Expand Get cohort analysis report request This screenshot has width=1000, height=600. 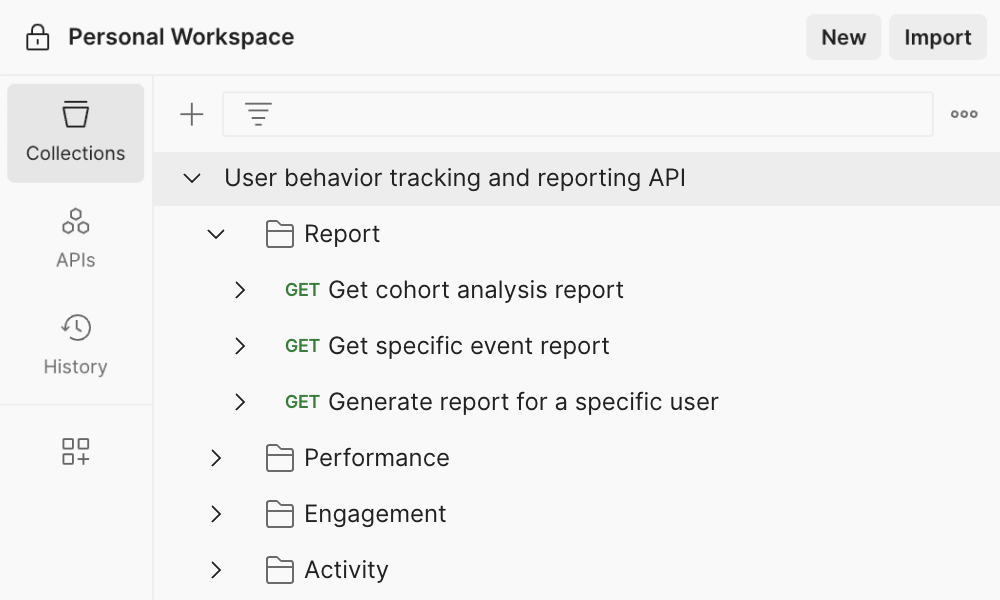pos(240,290)
